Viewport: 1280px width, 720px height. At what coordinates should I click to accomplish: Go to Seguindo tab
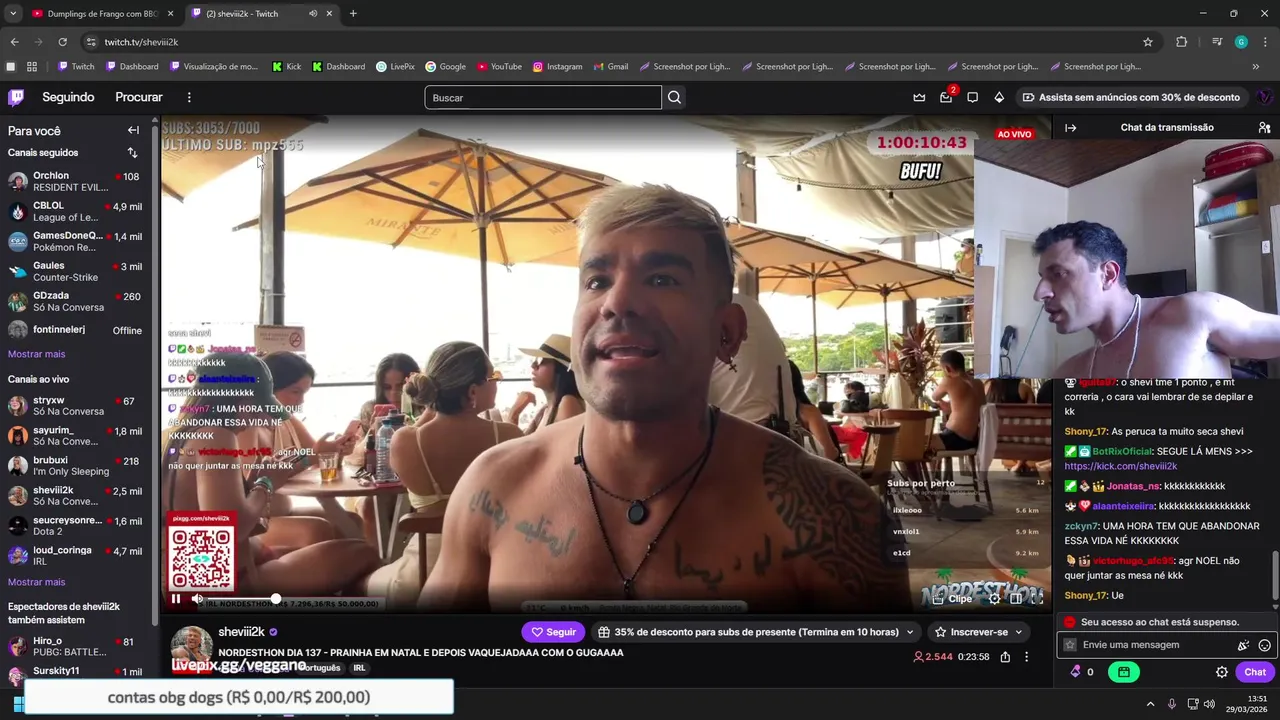[68, 97]
